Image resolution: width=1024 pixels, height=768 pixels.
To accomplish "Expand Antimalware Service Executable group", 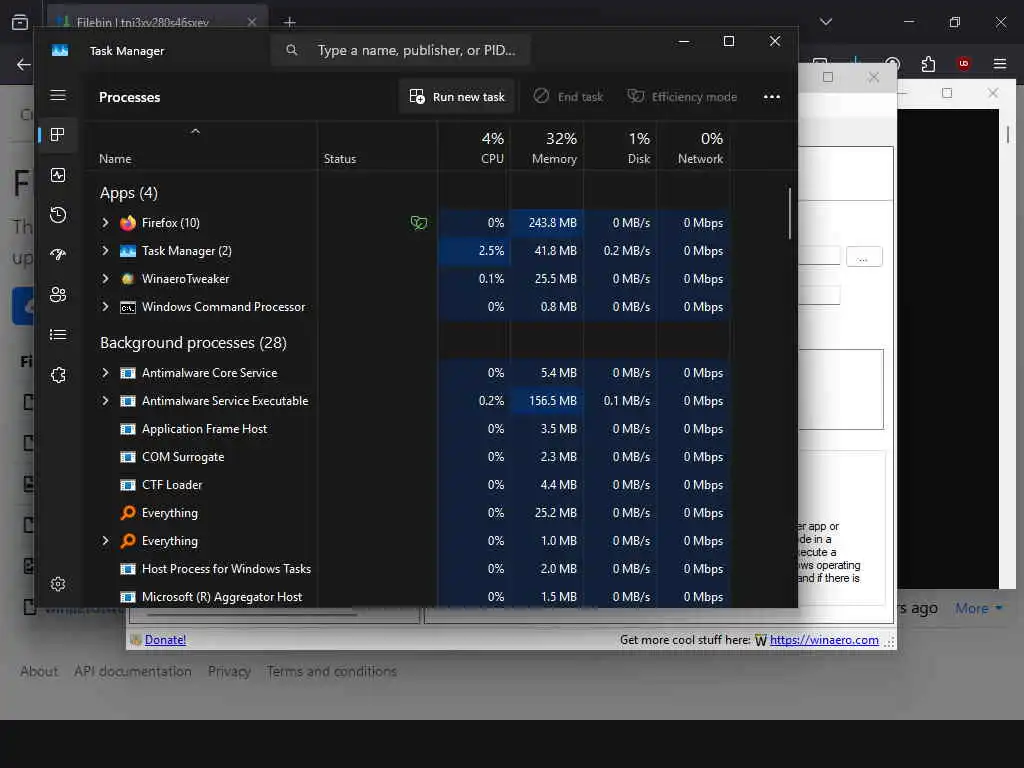I will pyautogui.click(x=105, y=401).
